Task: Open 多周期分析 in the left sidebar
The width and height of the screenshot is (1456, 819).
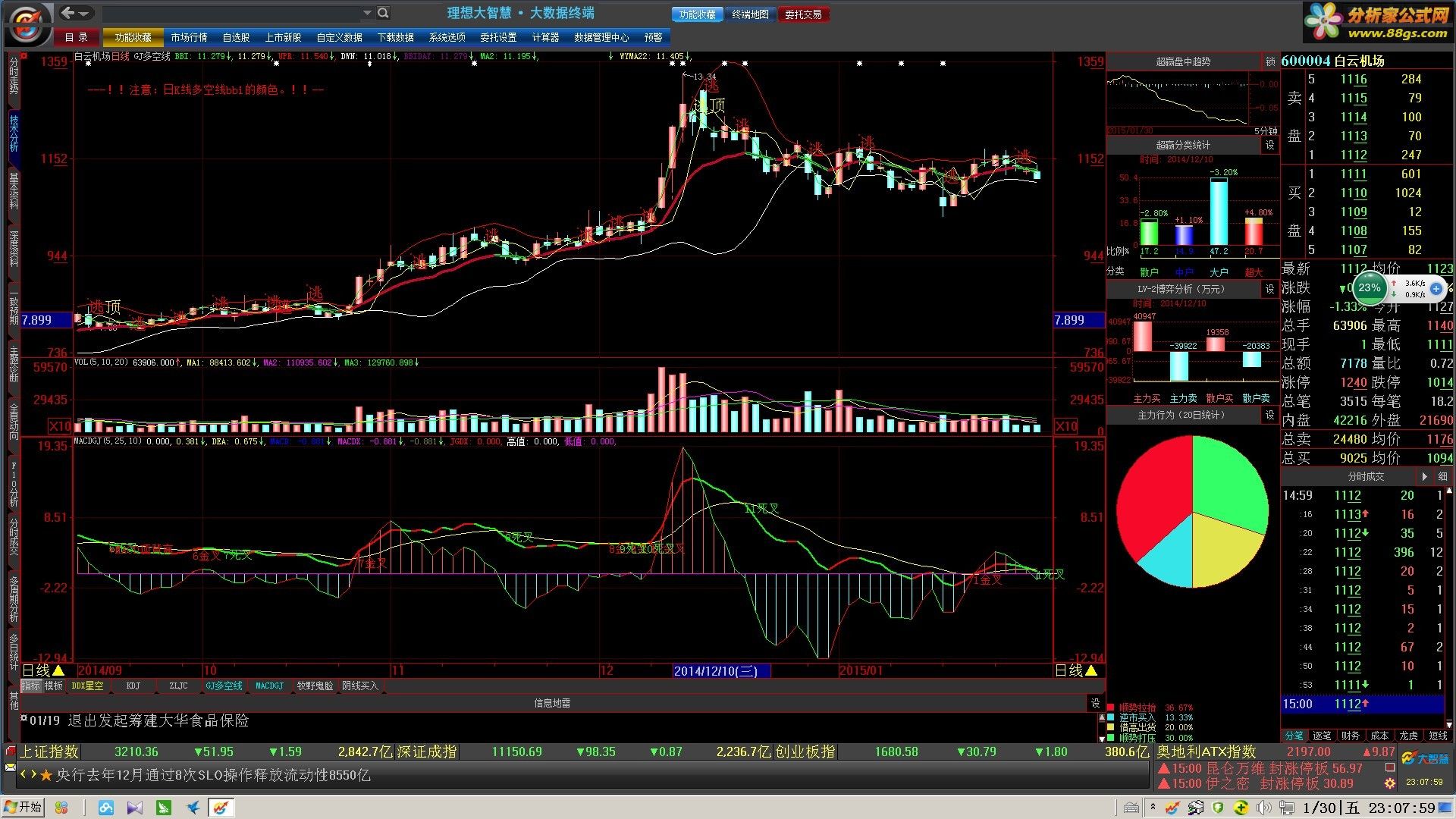Action: coord(14,598)
